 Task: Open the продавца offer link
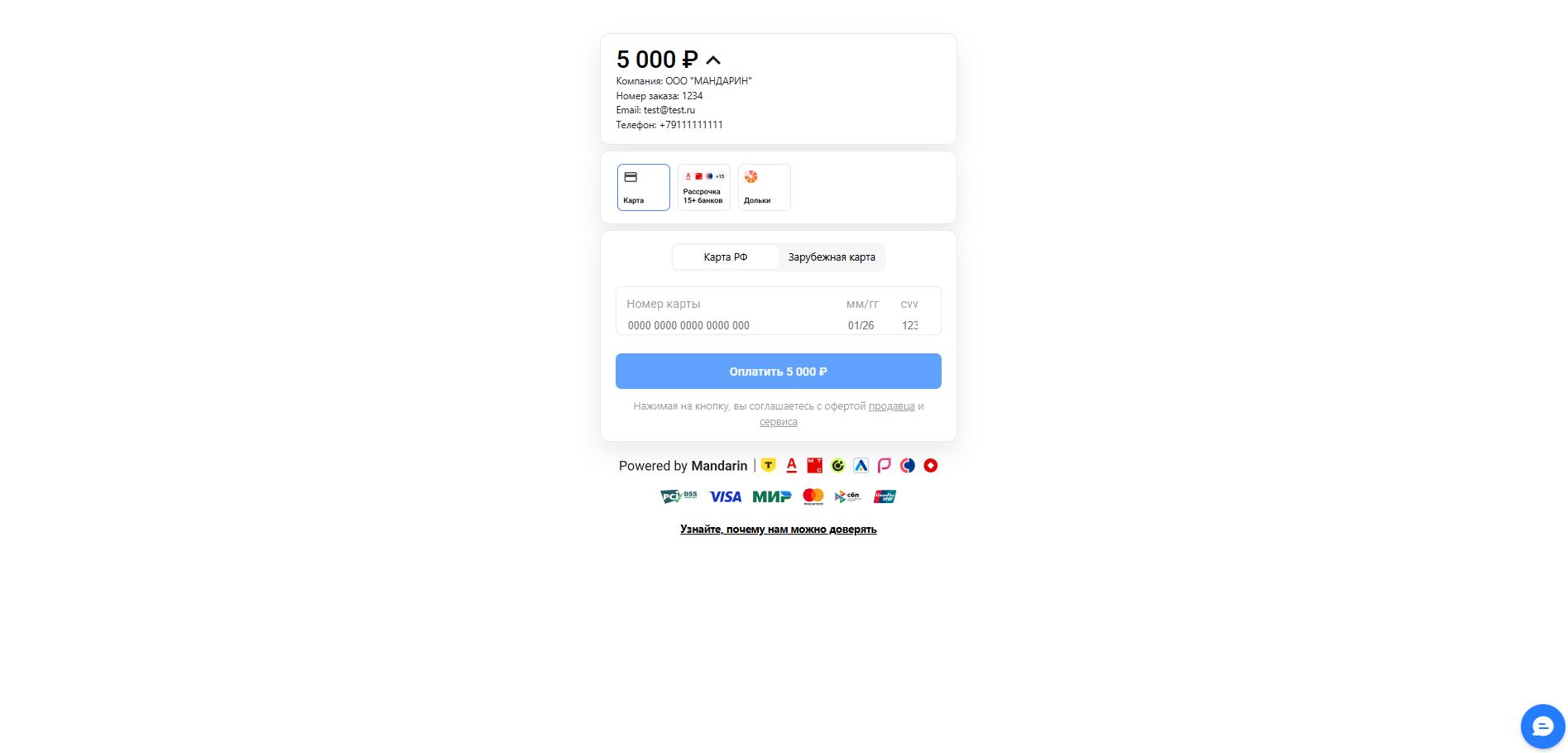tap(891, 406)
